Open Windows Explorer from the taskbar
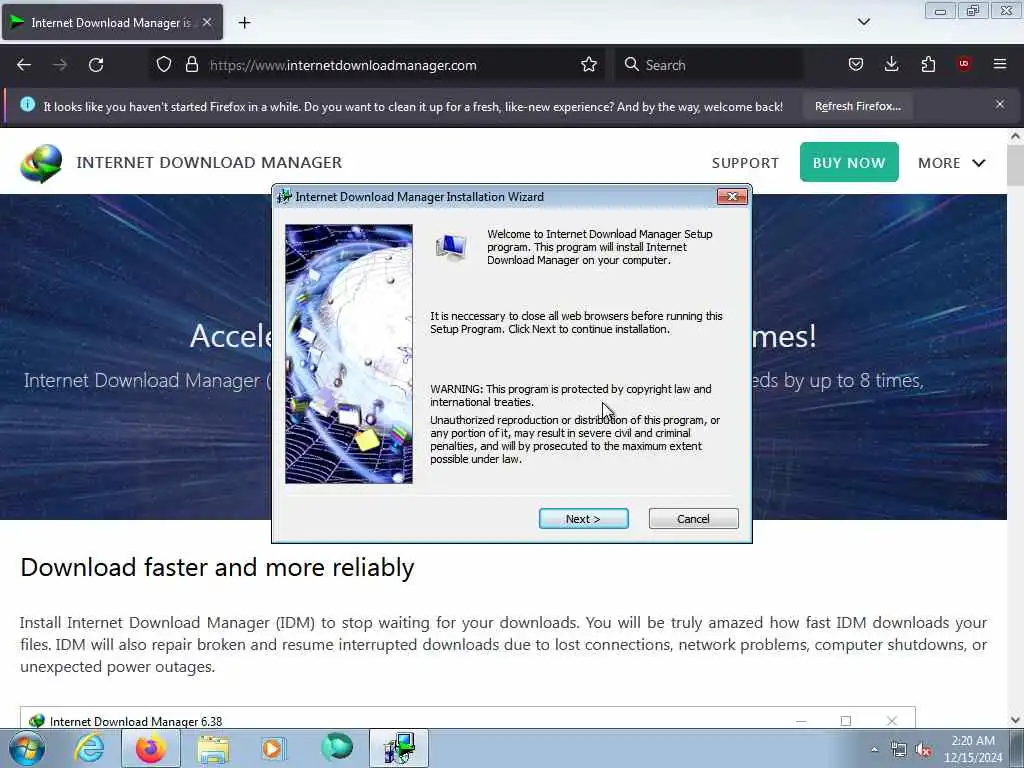Image resolution: width=1024 pixels, height=768 pixels. 213,748
